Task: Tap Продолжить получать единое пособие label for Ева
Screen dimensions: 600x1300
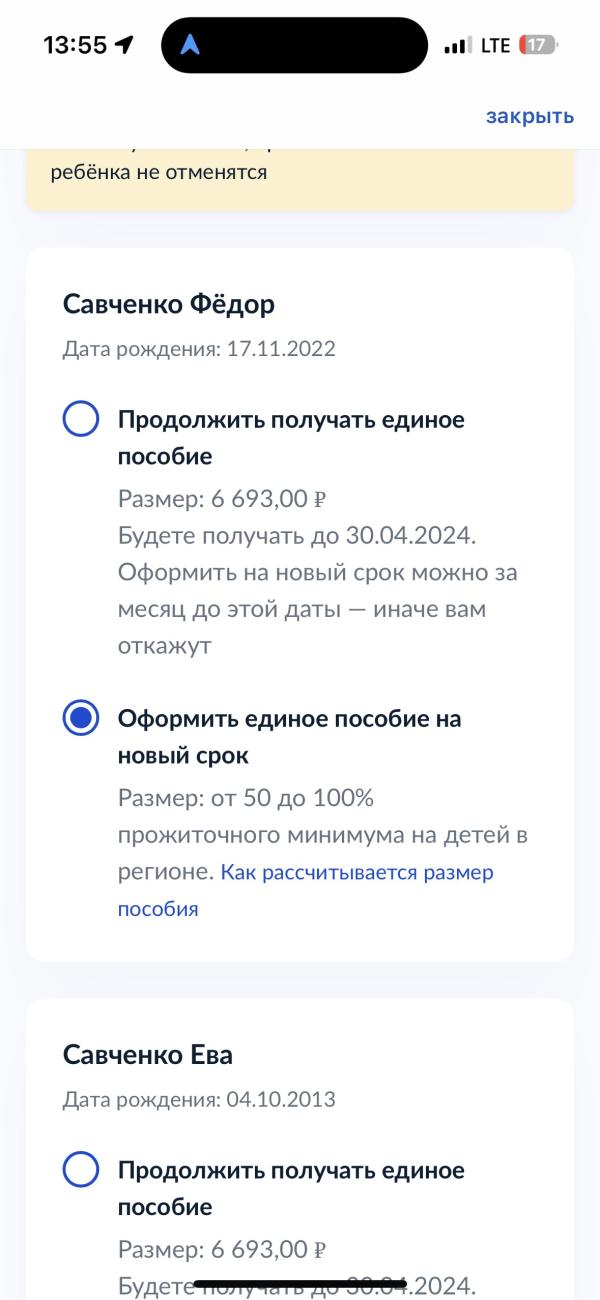Action: point(291,1188)
